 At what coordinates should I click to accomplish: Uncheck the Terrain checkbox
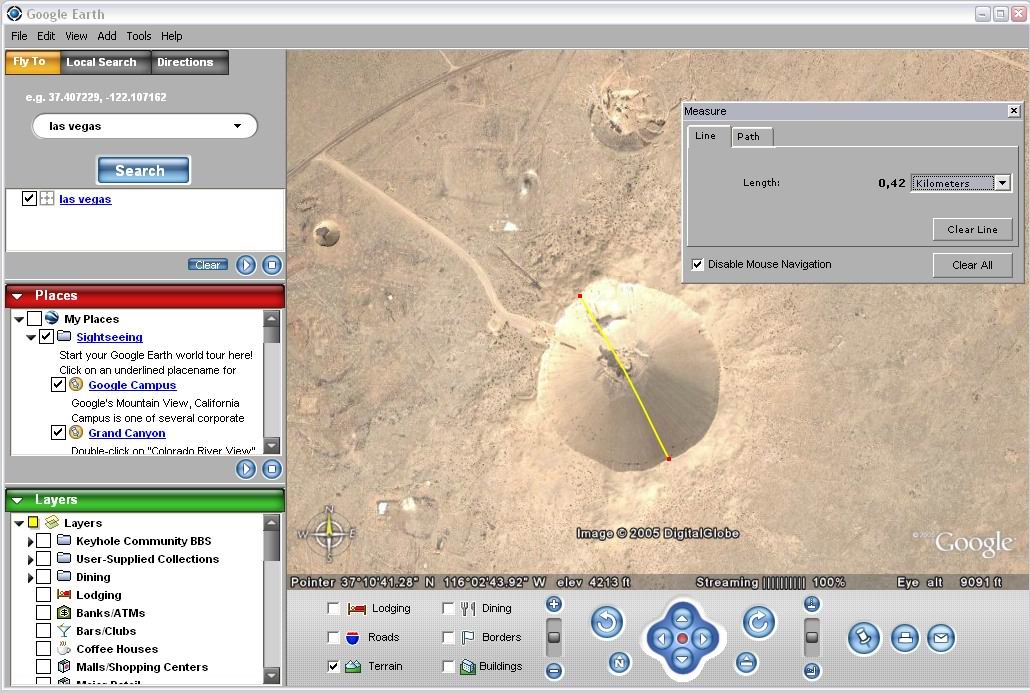(x=333, y=666)
